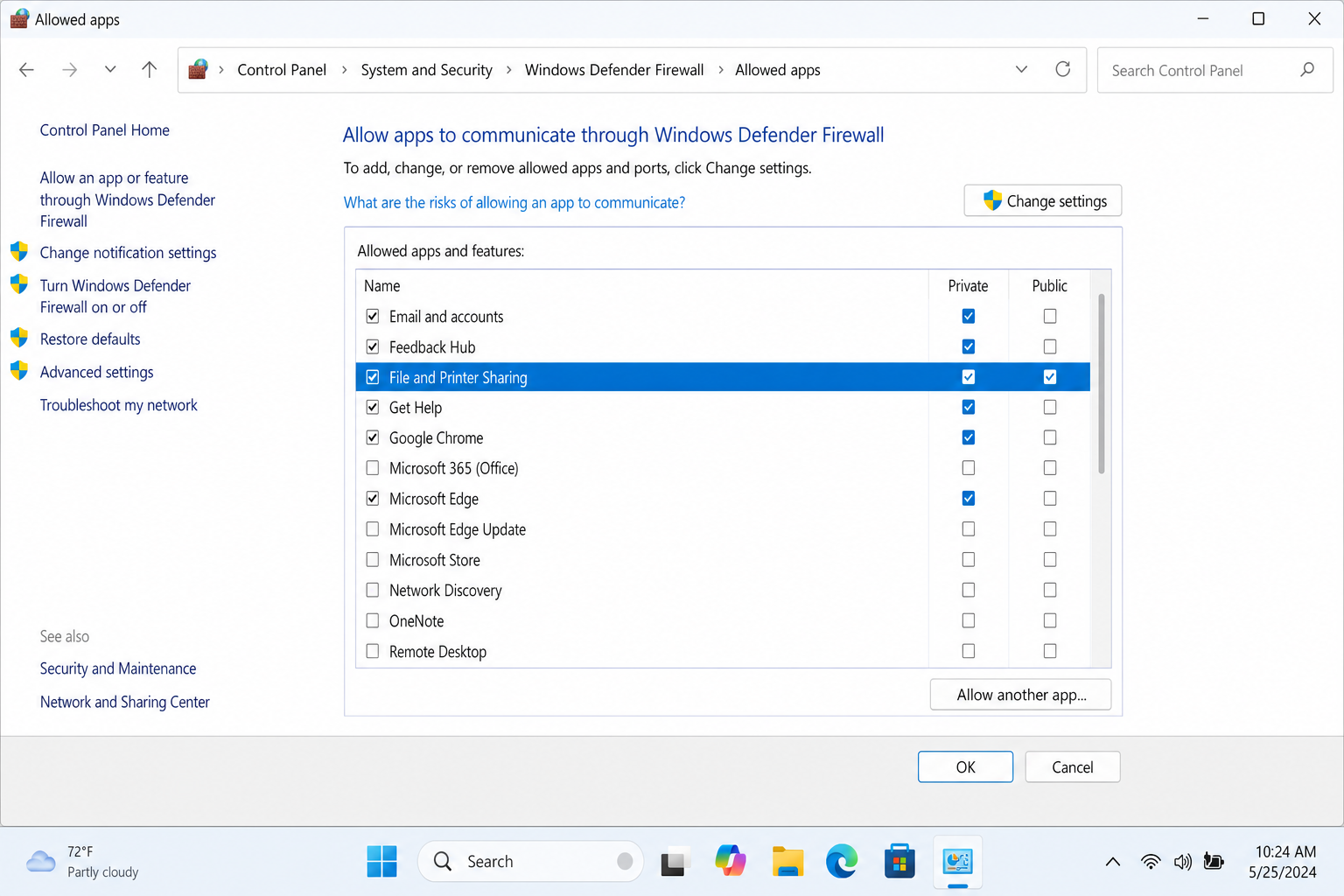Click the Change settings button
Image resolution: width=1344 pixels, height=896 pixels.
tap(1043, 200)
